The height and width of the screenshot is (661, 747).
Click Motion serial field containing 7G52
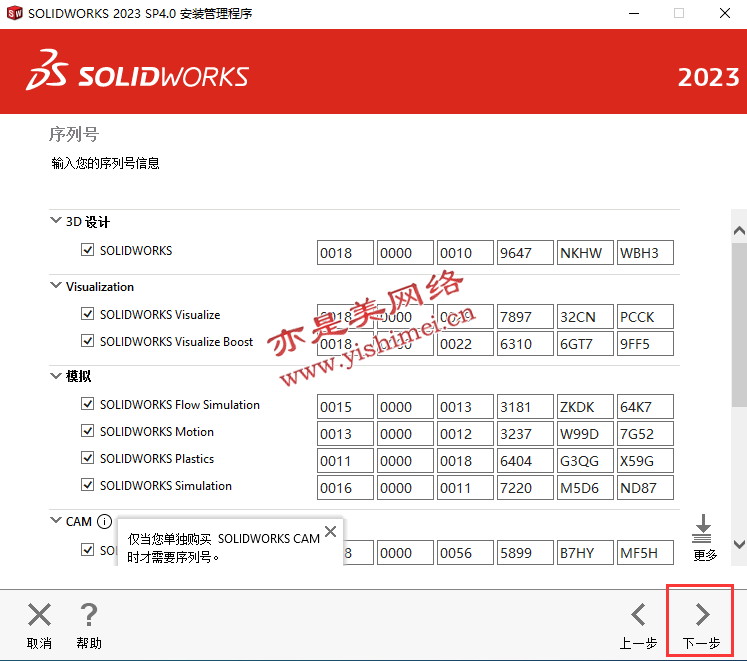(645, 434)
